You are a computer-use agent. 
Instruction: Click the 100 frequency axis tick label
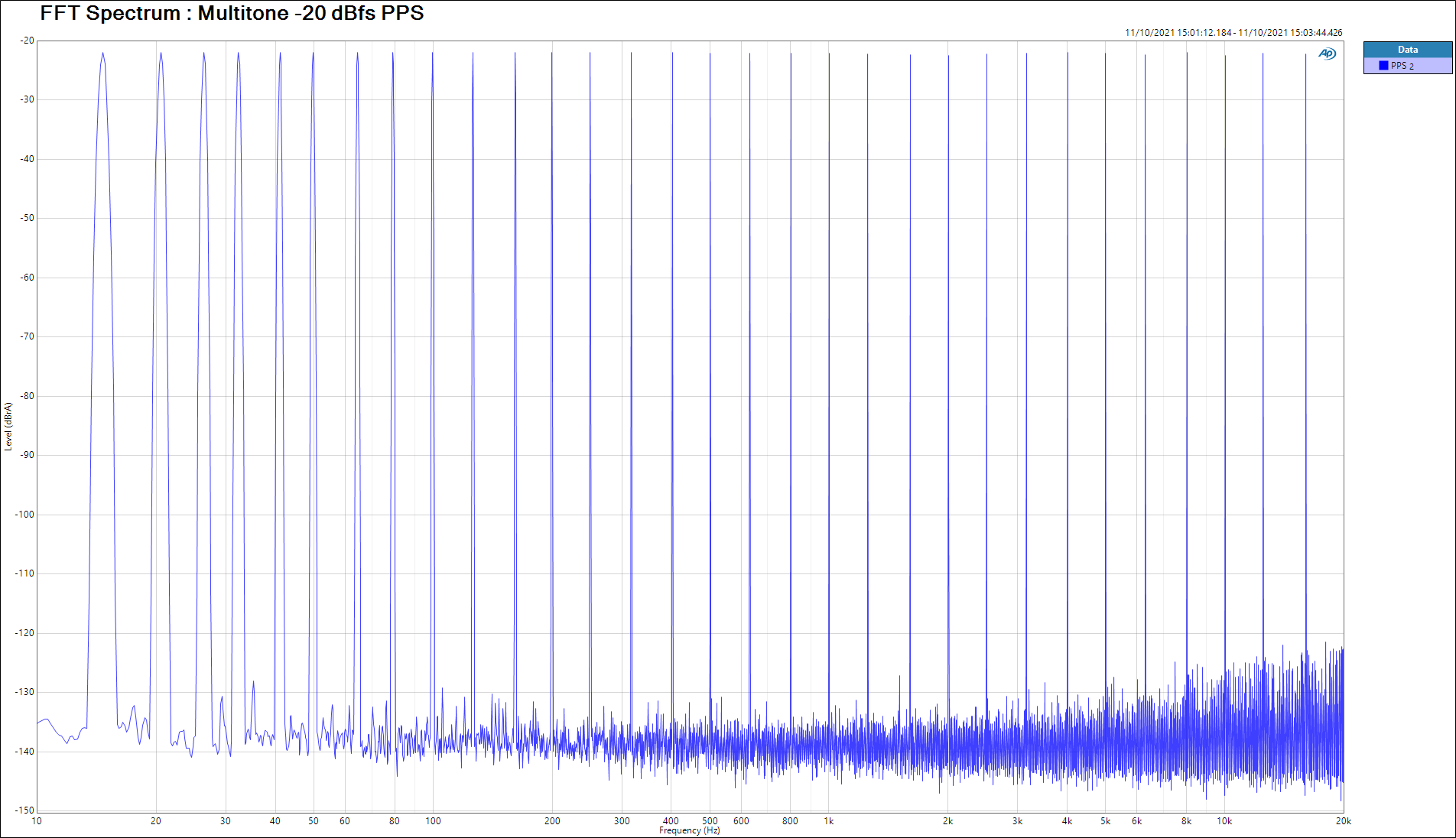tap(433, 821)
